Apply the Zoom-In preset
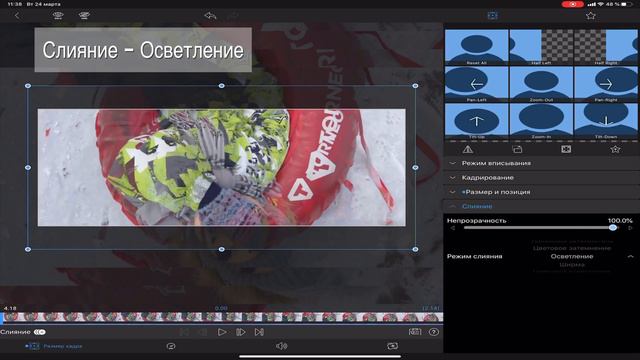This screenshot has width=640, height=360. 541,121
